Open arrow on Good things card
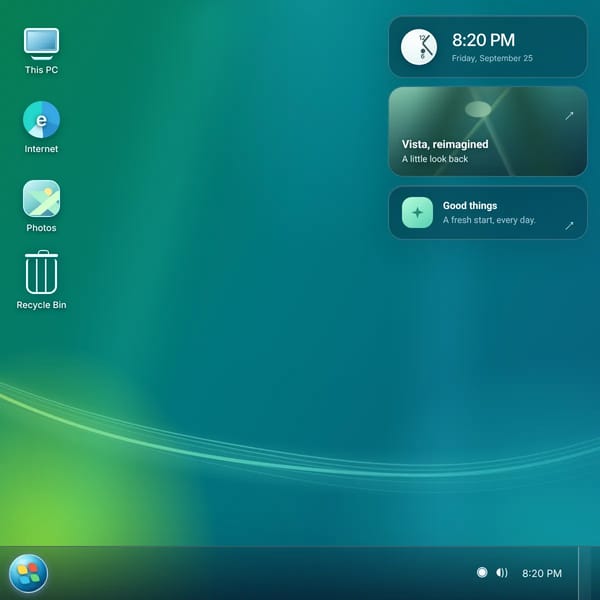600x600 pixels. 569,226
